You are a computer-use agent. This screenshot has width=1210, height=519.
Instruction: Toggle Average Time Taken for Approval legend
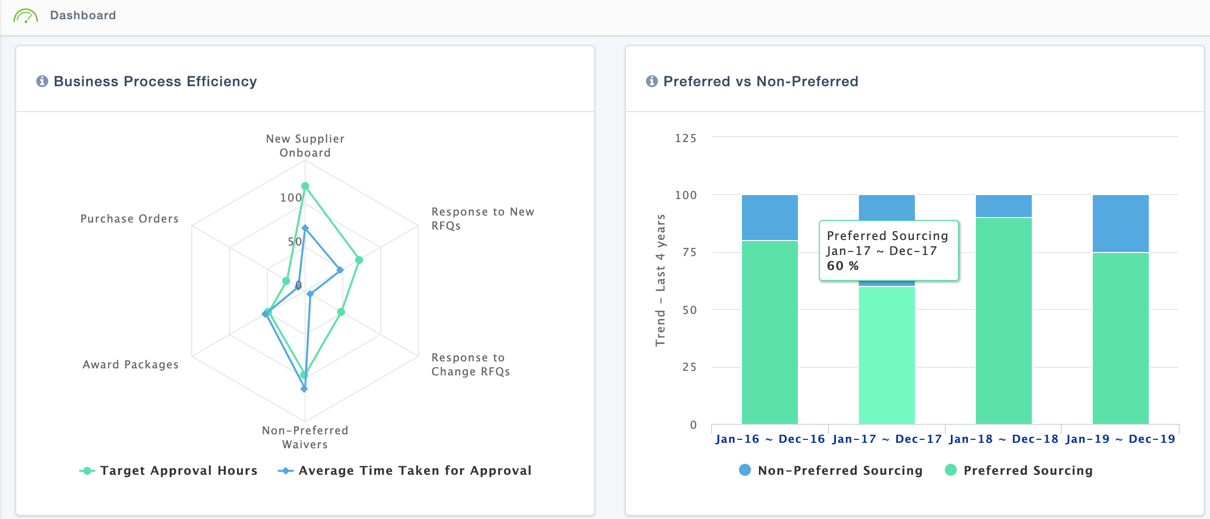pyautogui.click(x=414, y=470)
